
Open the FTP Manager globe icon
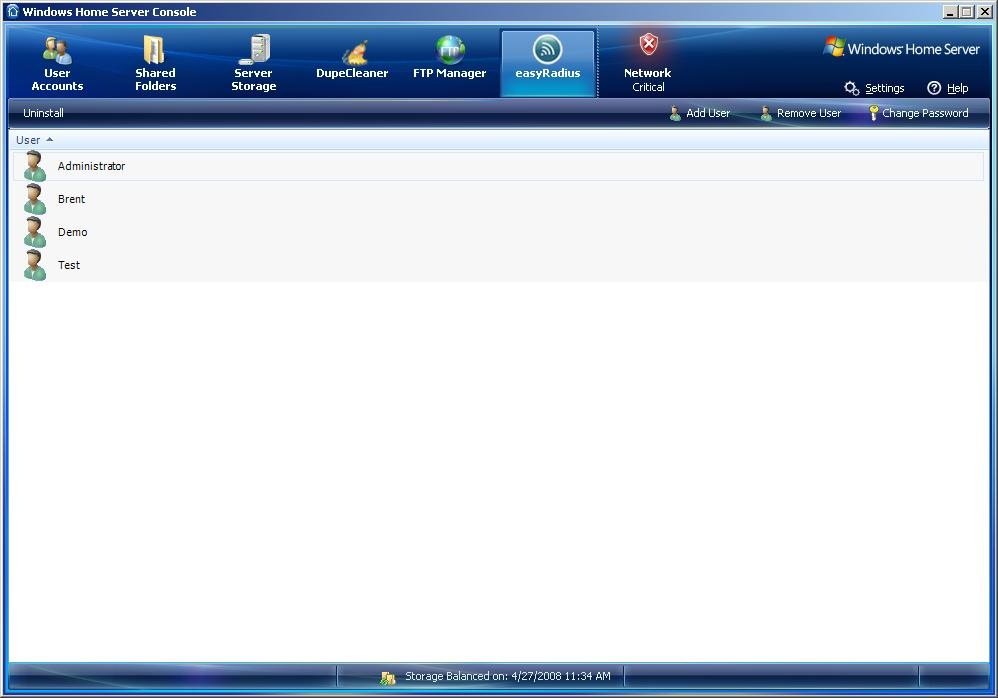[x=450, y=50]
